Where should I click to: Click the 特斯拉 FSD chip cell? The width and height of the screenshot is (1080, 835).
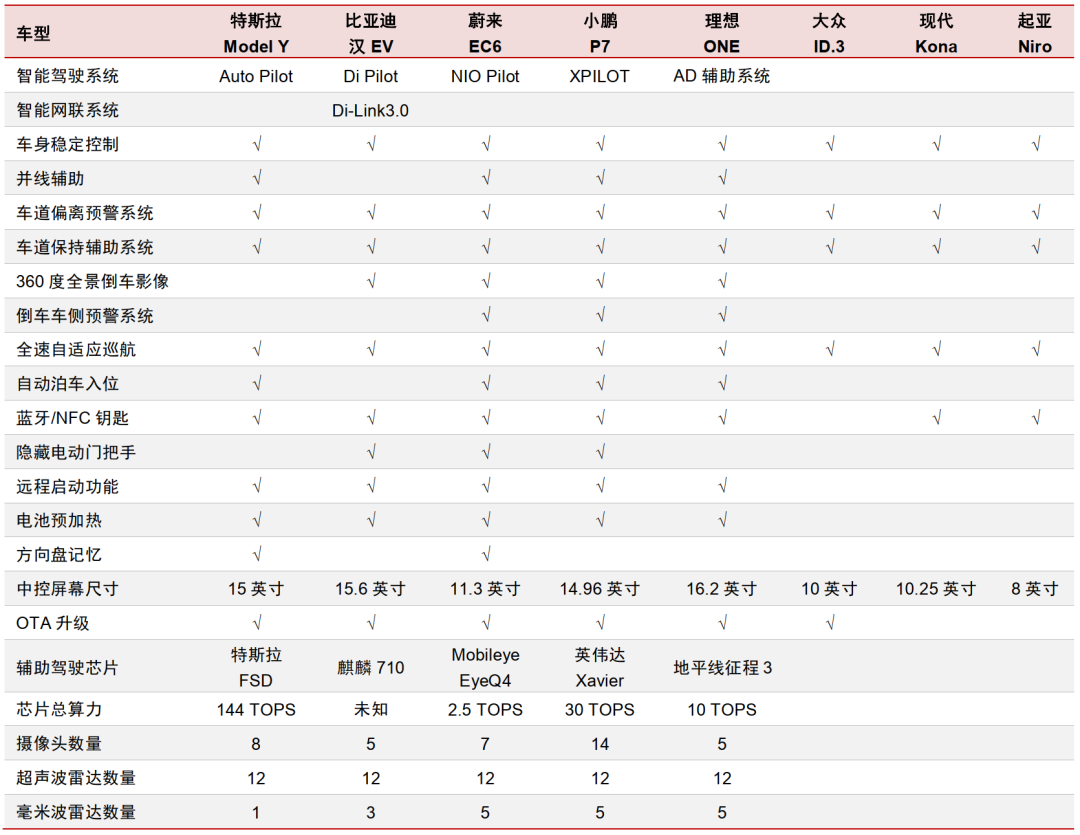click(256, 667)
